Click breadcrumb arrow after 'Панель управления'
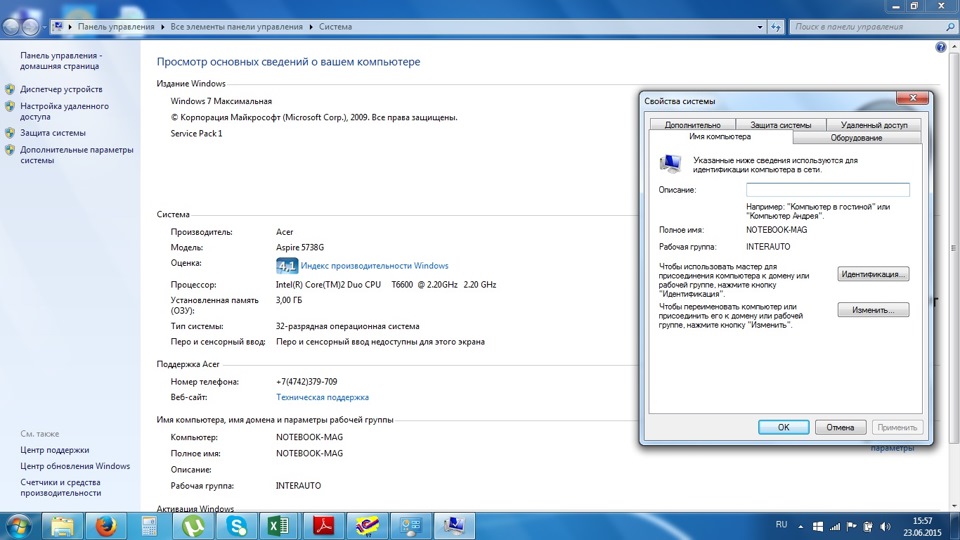The image size is (960, 540). 163,27
